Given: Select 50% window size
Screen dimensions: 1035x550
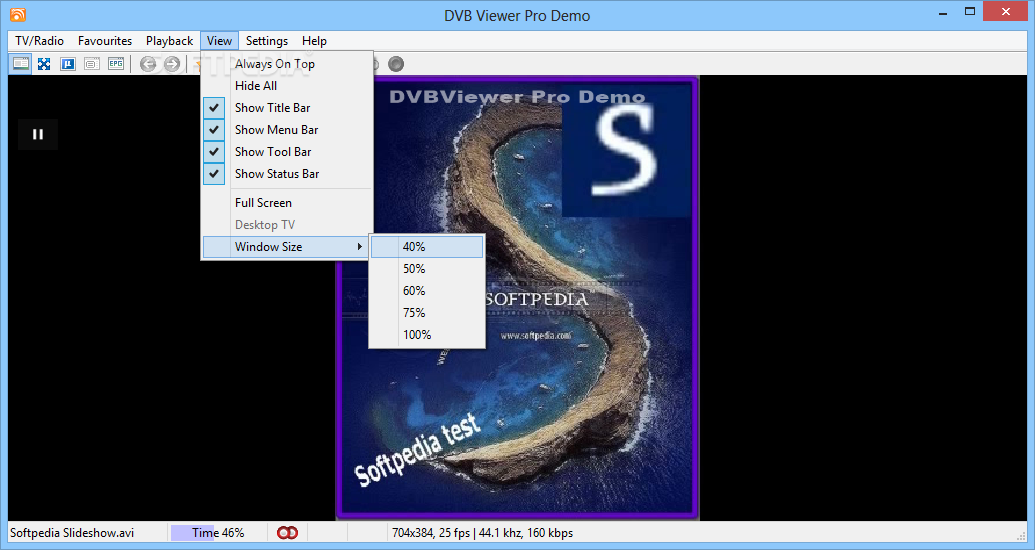Looking at the screenshot, I should pos(427,269).
